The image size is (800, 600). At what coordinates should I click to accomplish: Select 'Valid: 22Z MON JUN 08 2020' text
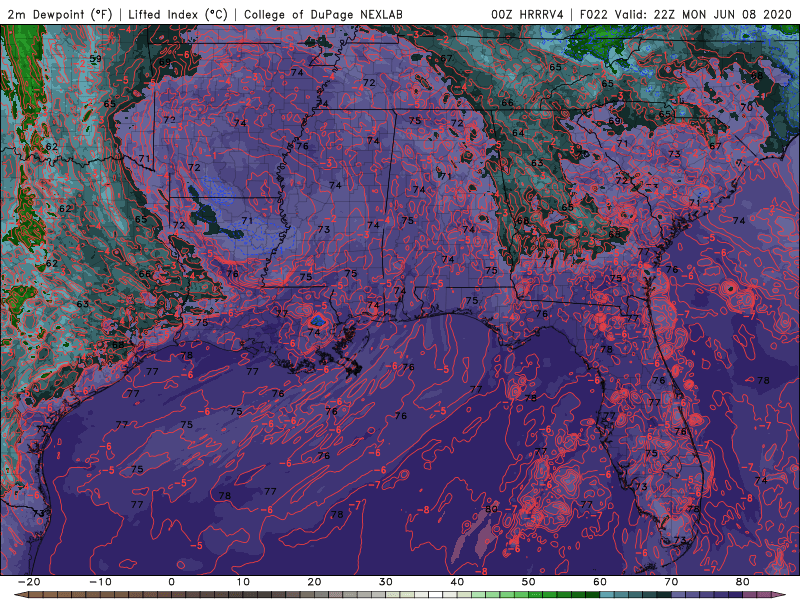pyautogui.click(x=704, y=14)
